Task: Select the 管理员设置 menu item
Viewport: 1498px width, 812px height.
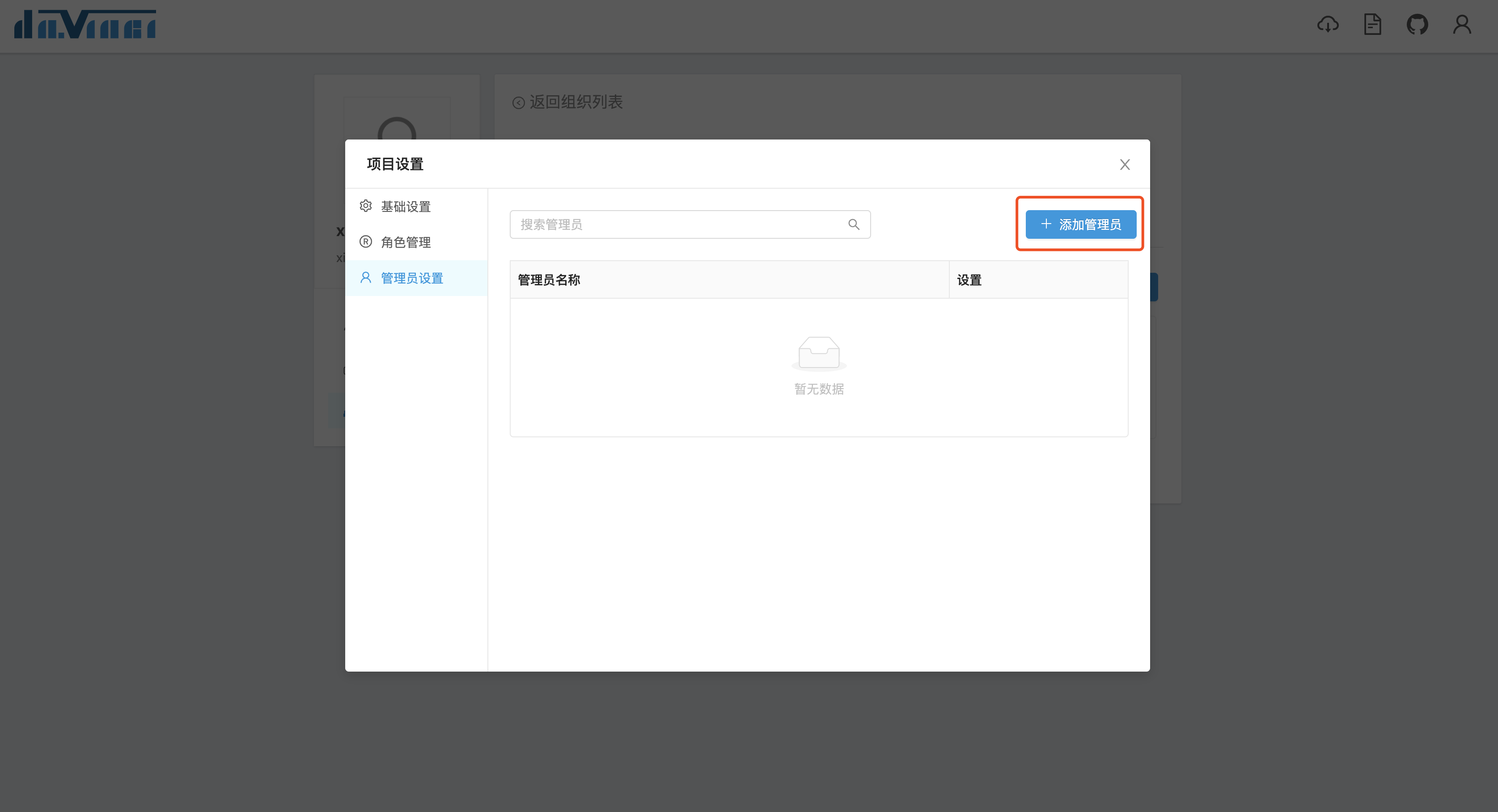Action: tap(412, 278)
